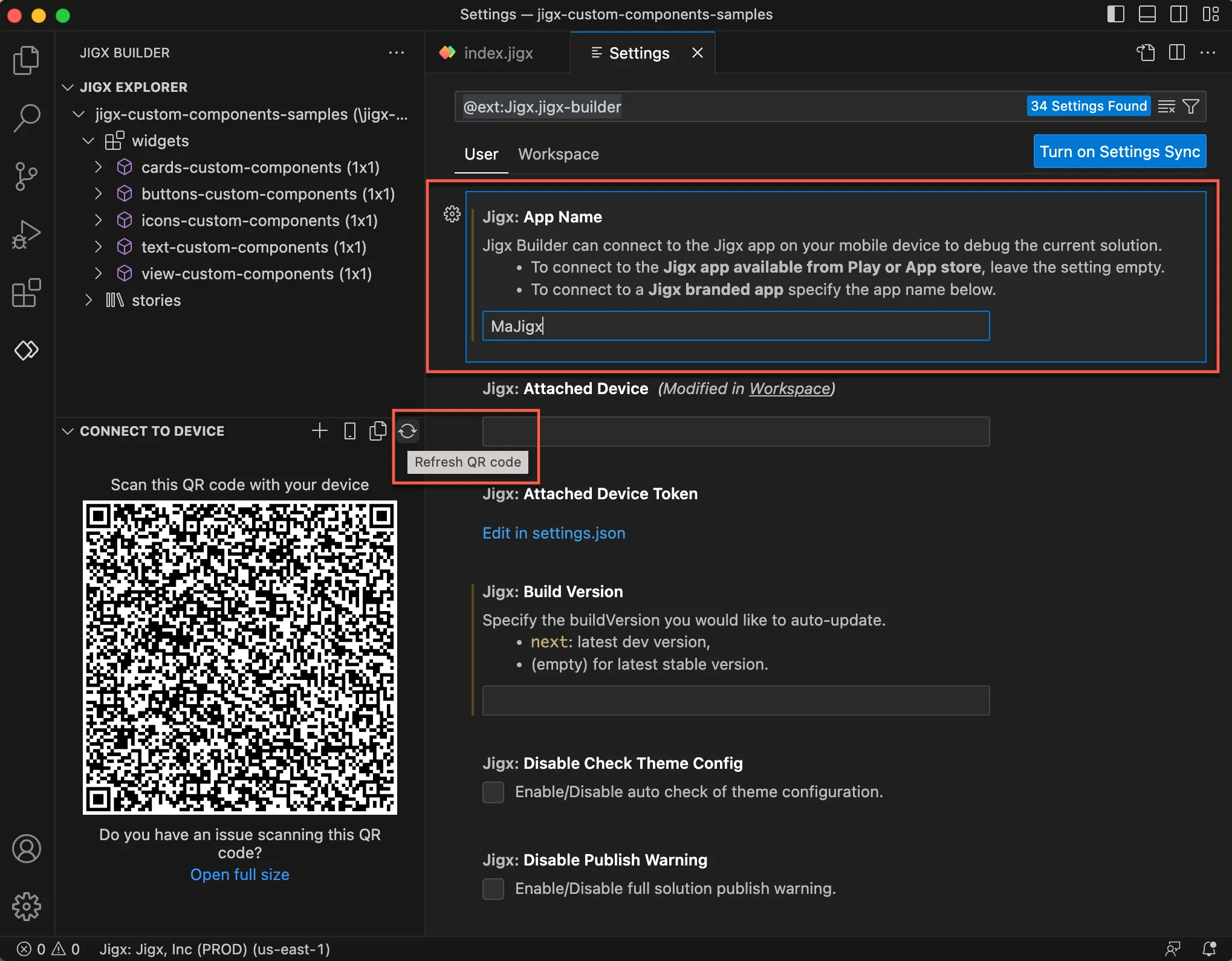Enable the Disable Check Theme Config checkbox
Image resolution: width=1232 pixels, height=961 pixels.
[493, 792]
